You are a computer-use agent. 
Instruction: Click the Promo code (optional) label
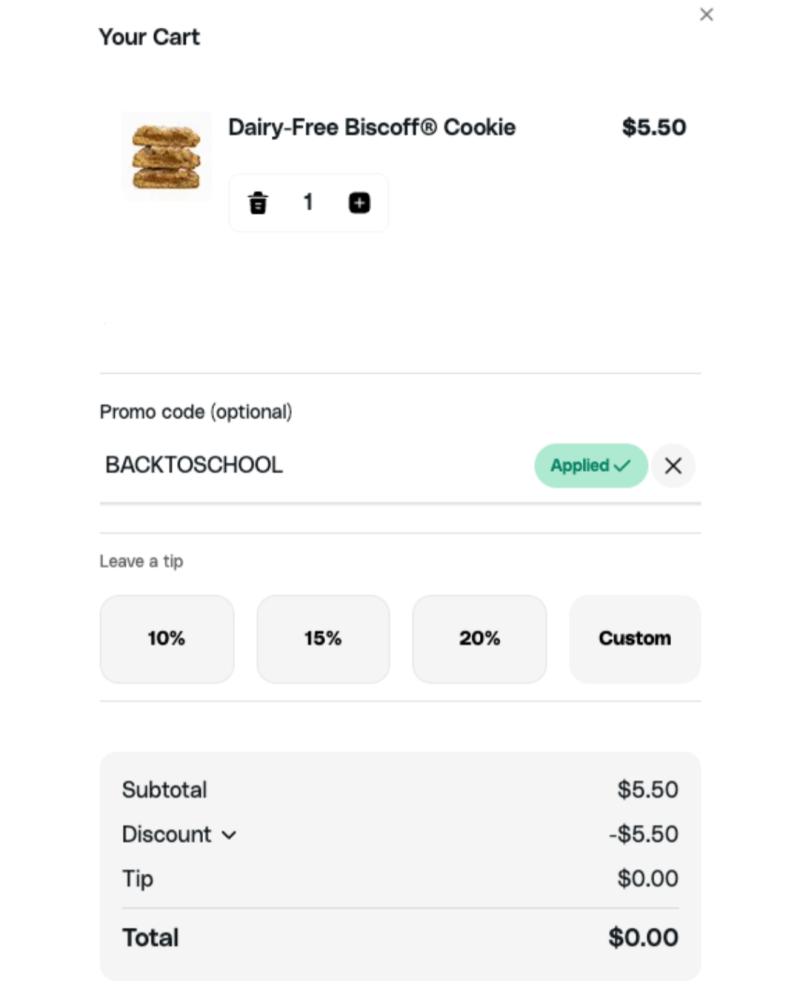[196, 412]
